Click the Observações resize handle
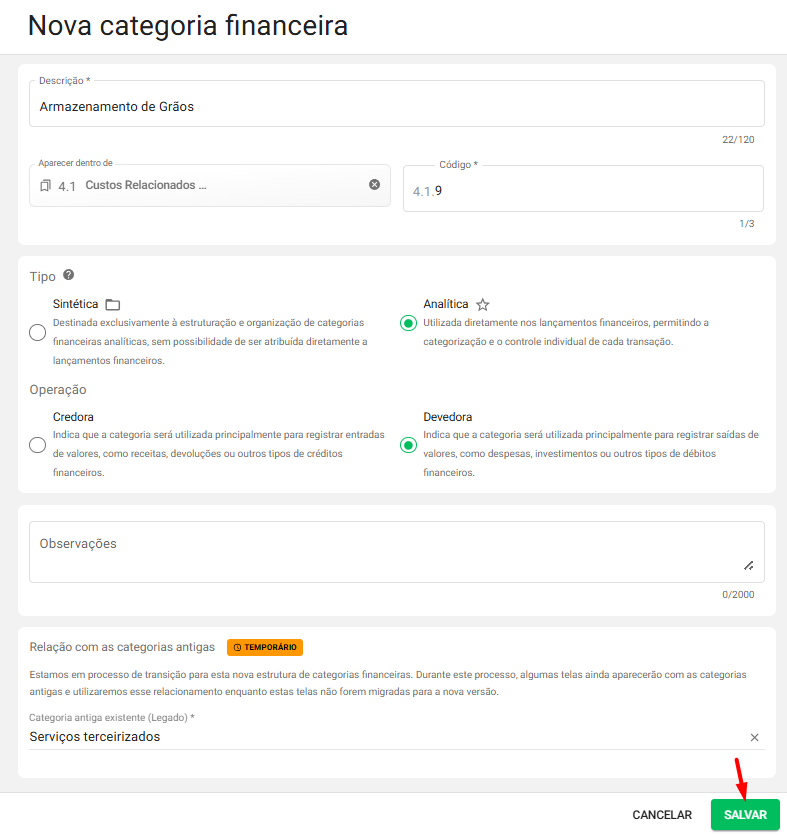 748,565
